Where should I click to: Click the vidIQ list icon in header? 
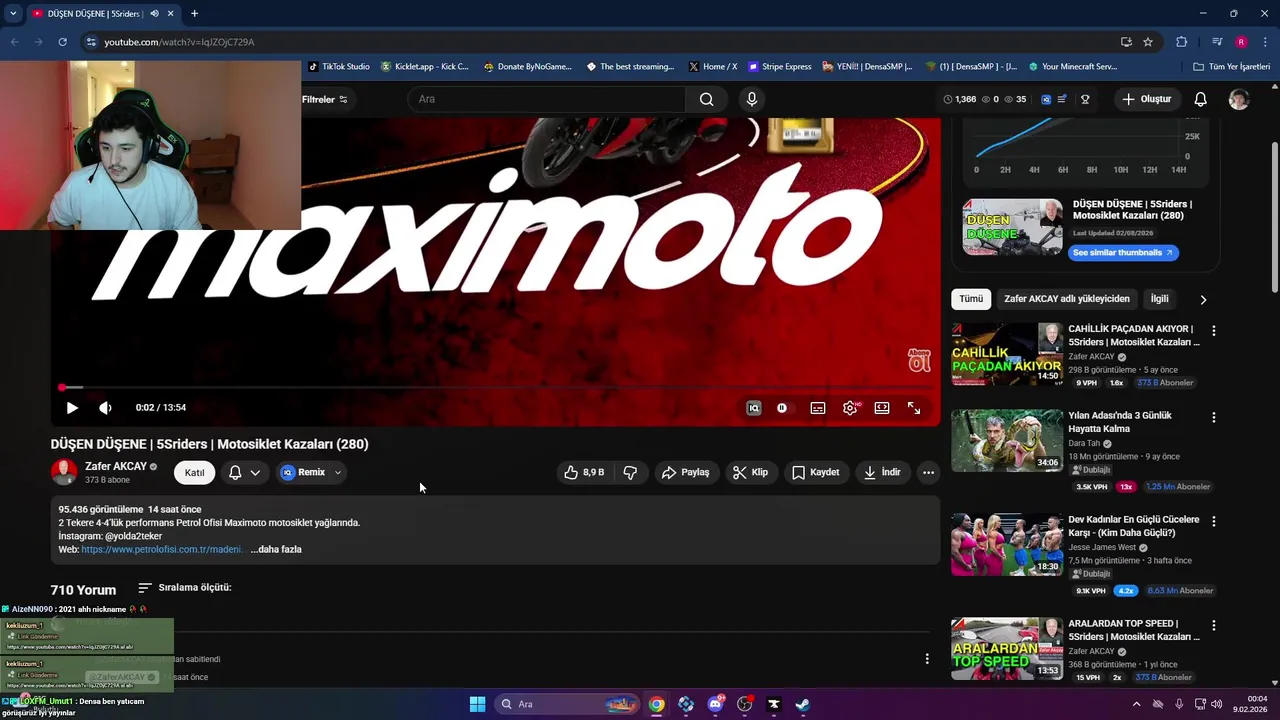[1062, 99]
